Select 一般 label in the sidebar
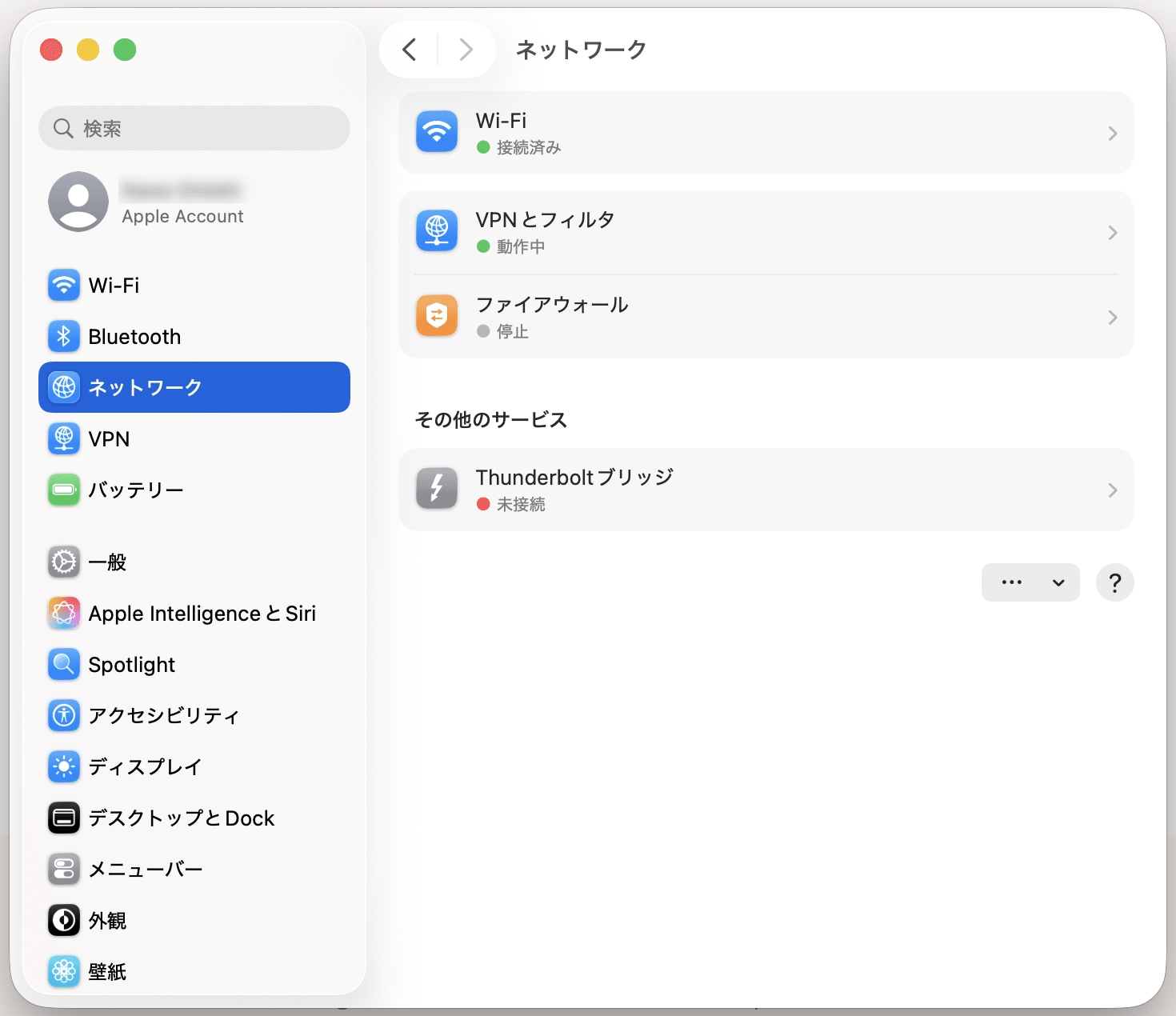Viewport: 1176px width, 1016px height. pos(107,562)
